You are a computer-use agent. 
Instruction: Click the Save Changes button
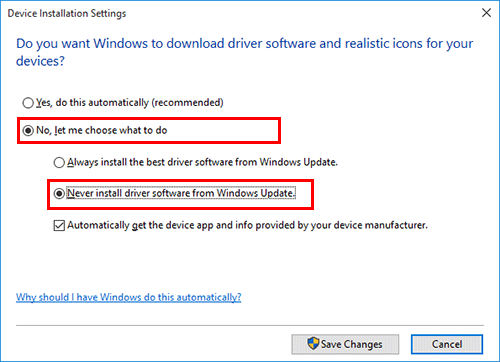coord(345,344)
